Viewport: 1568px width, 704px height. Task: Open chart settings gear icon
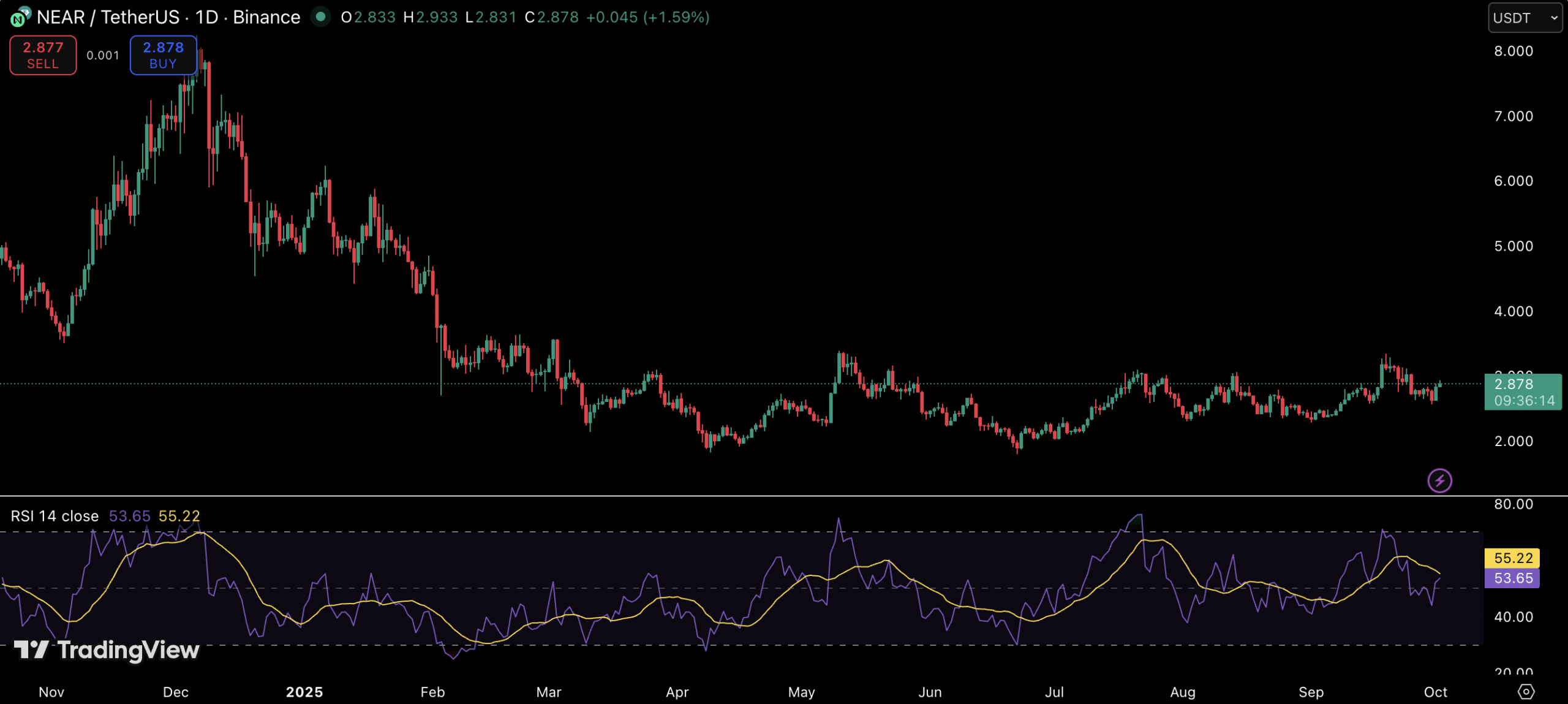pyautogui.click(x=1526, y=692)
